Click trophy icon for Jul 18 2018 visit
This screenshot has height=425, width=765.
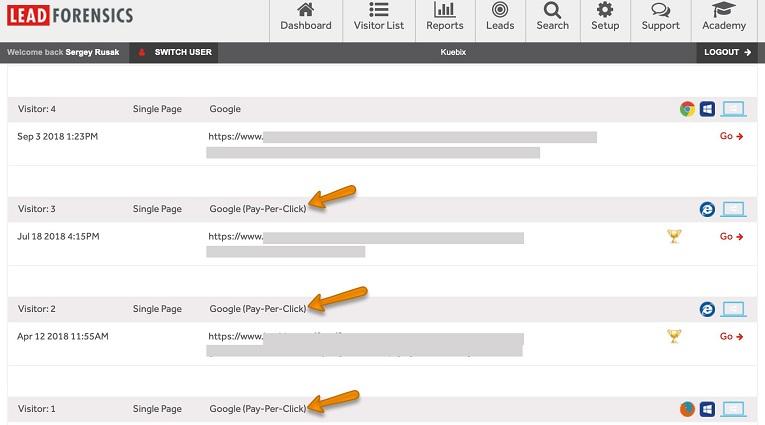[x=674, y=236]
